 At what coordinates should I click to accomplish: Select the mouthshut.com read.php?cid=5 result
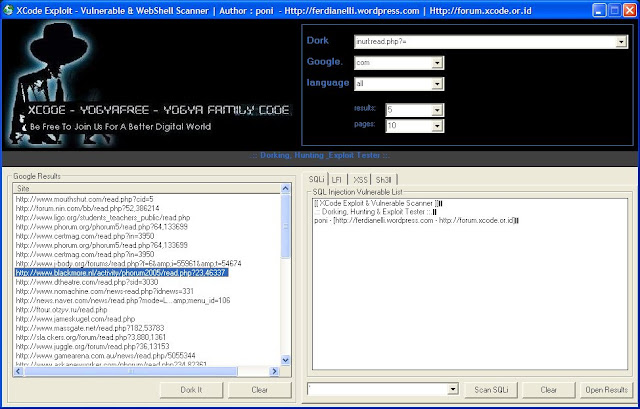pos(84,199)
